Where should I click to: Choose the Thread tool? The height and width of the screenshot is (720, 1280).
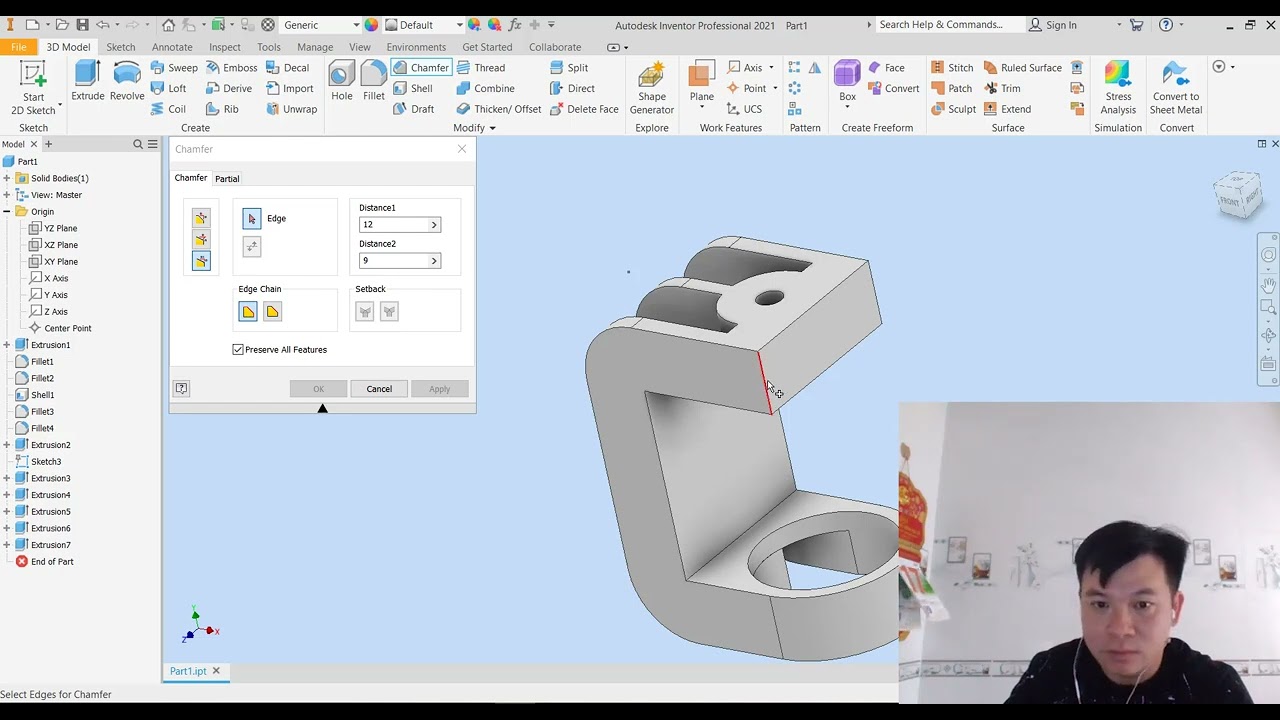(x=481, y=68)
